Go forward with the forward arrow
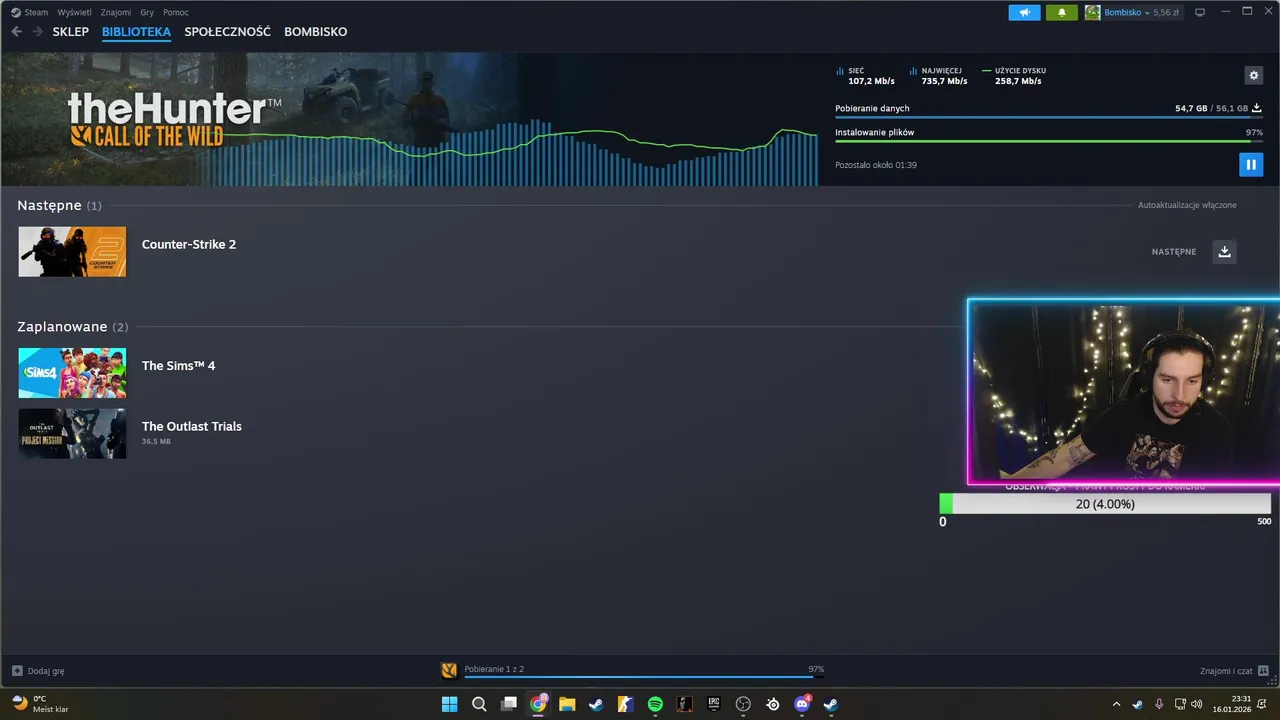Screen dimensions: 1280x720 click(38, 32)
